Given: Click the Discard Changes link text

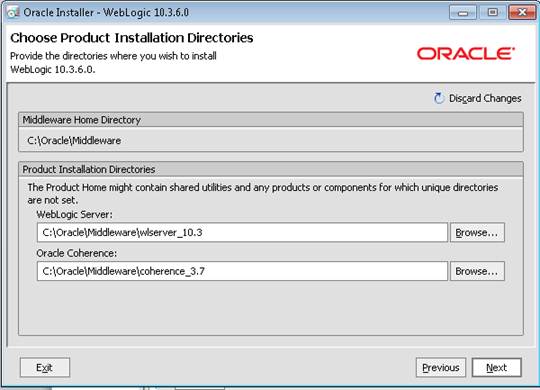Looking at the screenshot, I should [485, 99].
